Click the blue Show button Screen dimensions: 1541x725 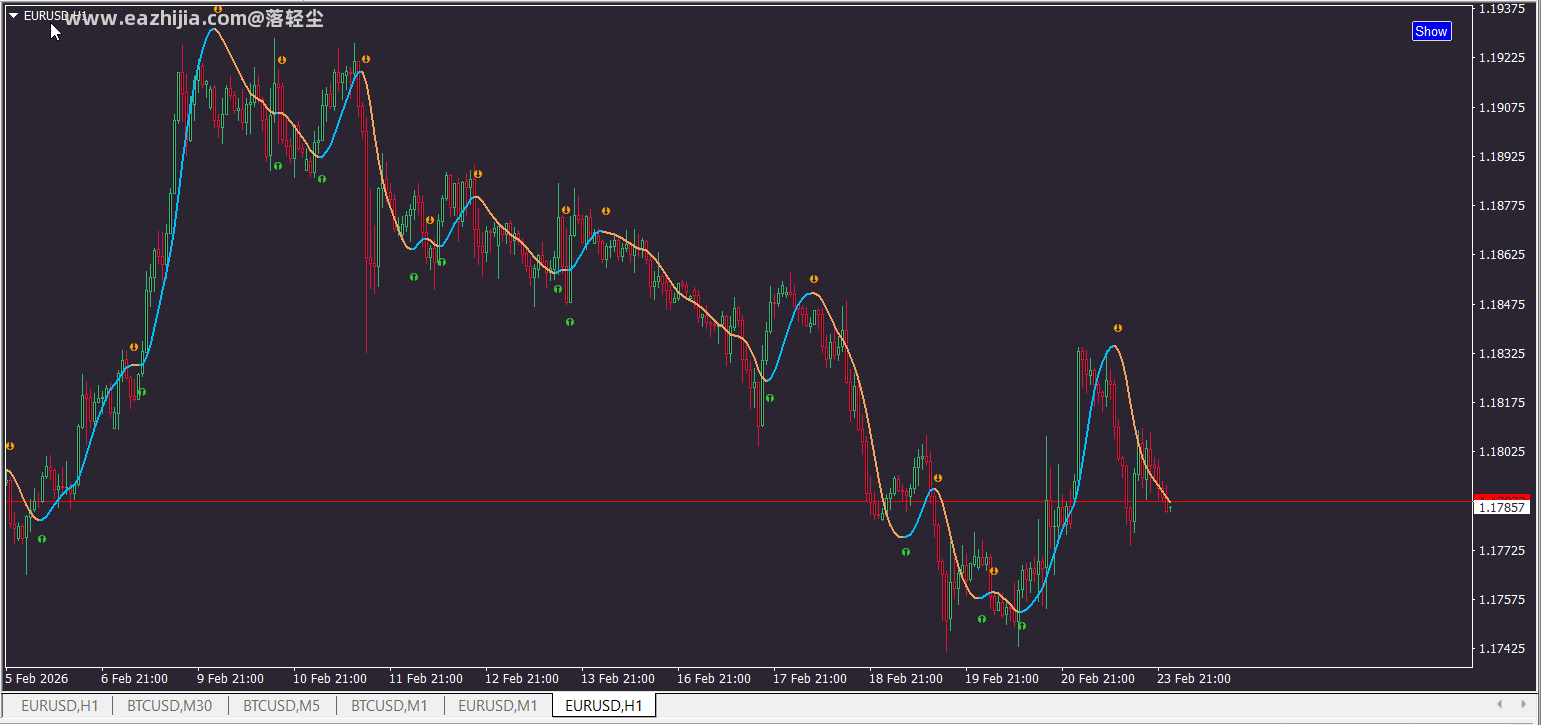click(x=1431, y=31)
